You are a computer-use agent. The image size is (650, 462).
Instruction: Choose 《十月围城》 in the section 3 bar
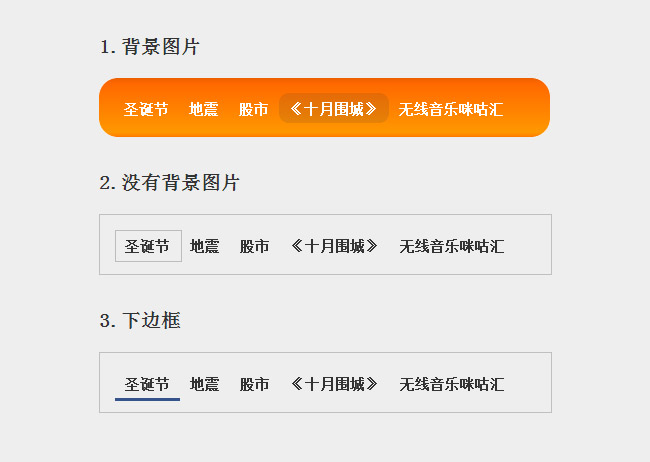[x=335, y=384]
